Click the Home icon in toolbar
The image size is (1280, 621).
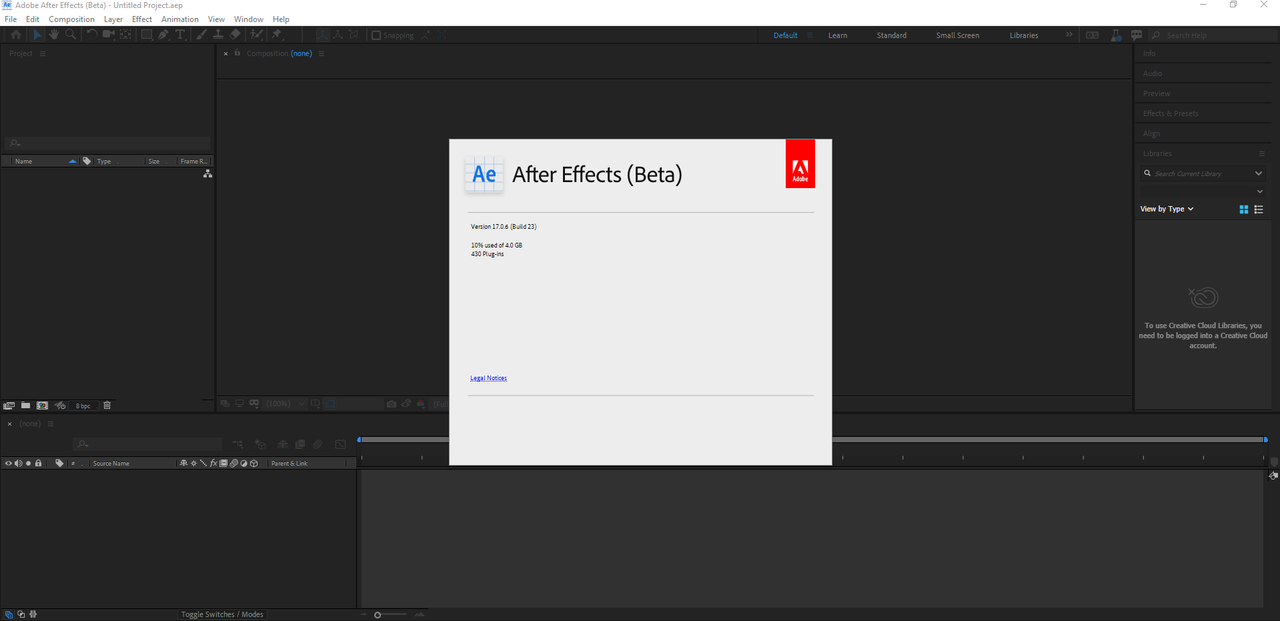[16, 35]
